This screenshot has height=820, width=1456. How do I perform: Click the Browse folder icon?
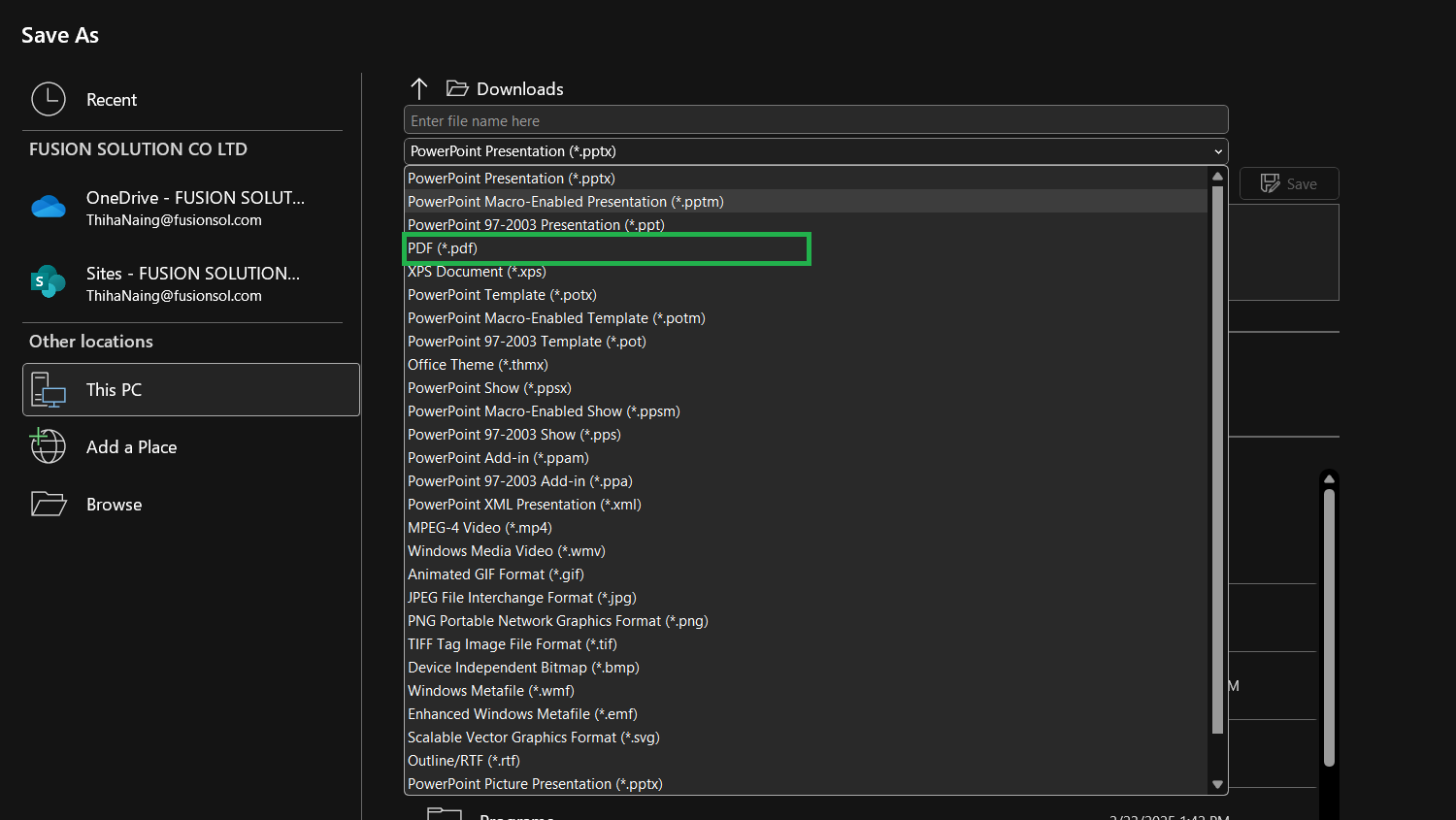click(49, 504)
